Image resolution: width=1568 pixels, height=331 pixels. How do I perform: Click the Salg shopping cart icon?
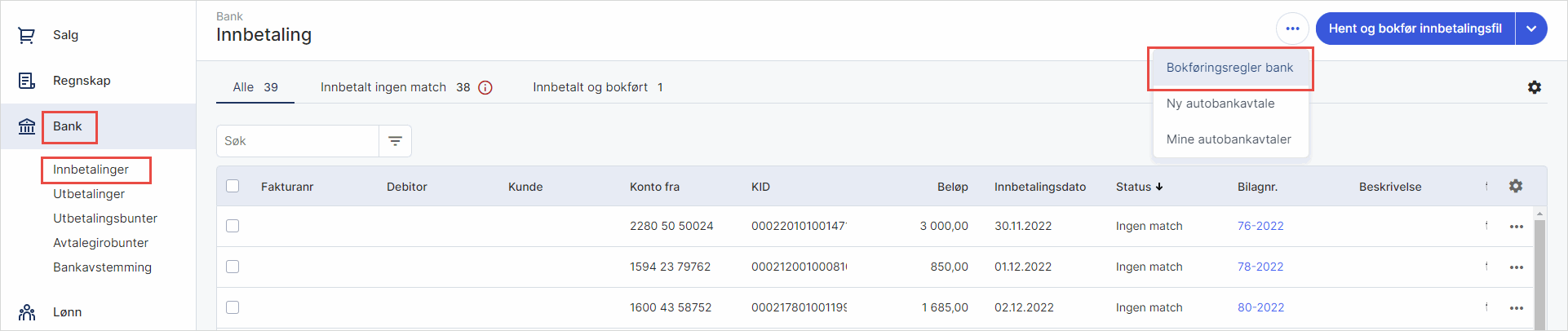(27, 35)
